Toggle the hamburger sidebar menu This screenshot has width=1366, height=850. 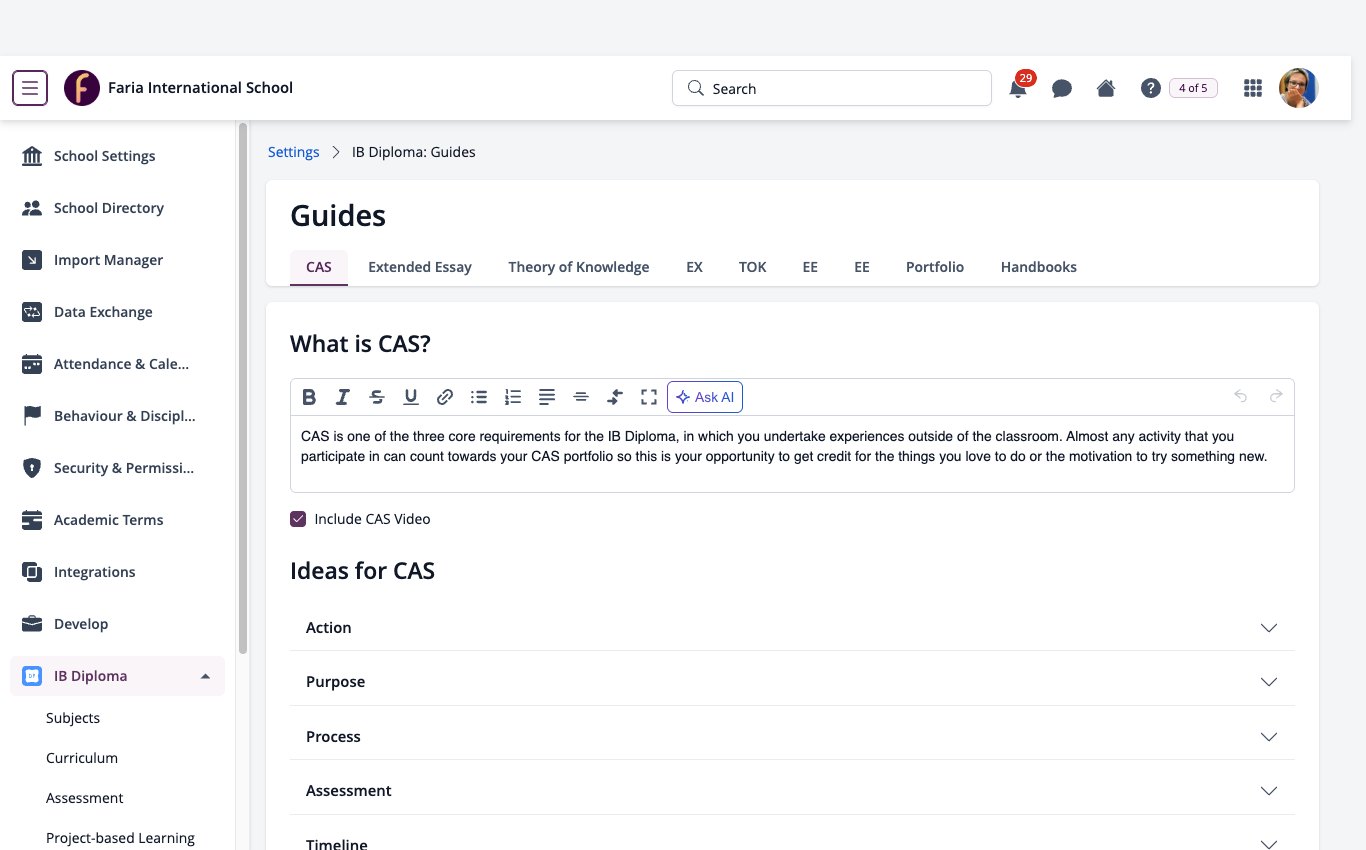click(30, 88)
